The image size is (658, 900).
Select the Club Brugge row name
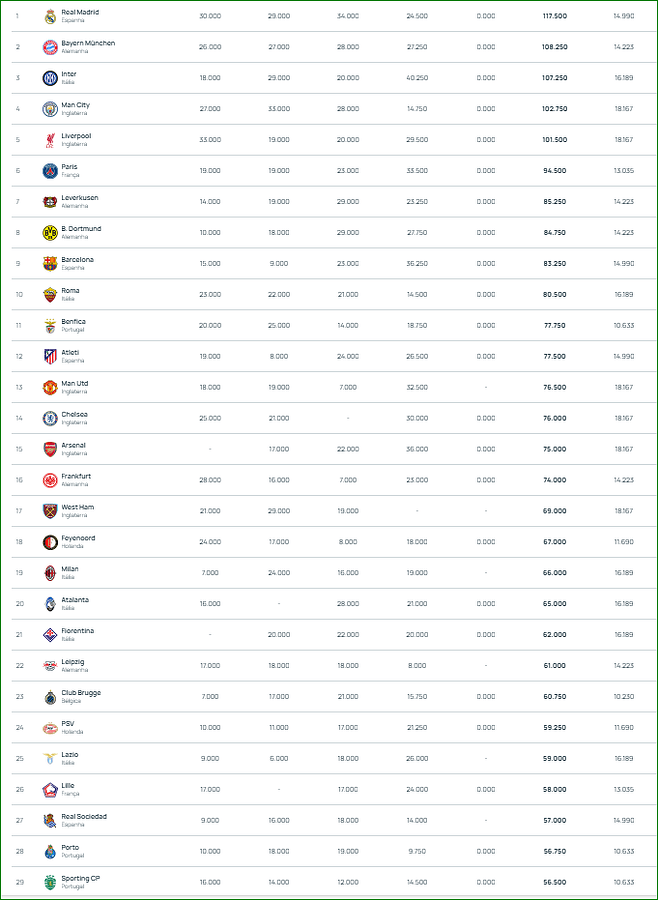(81, 693)
